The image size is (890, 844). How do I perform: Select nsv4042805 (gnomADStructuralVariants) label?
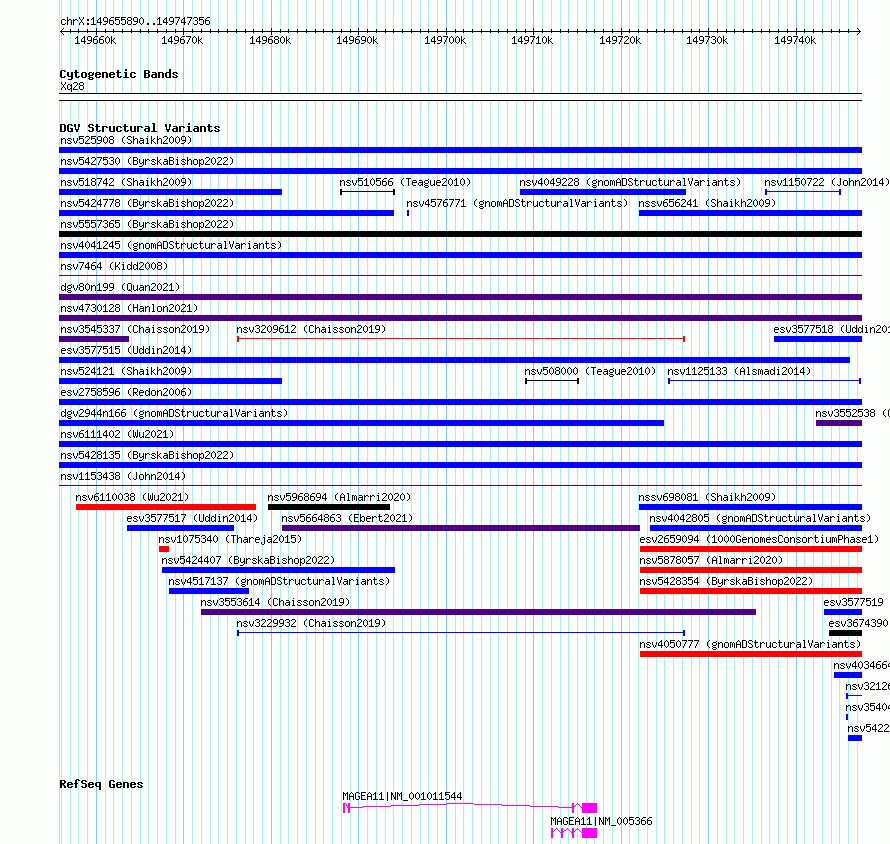(x=760, y=518)
